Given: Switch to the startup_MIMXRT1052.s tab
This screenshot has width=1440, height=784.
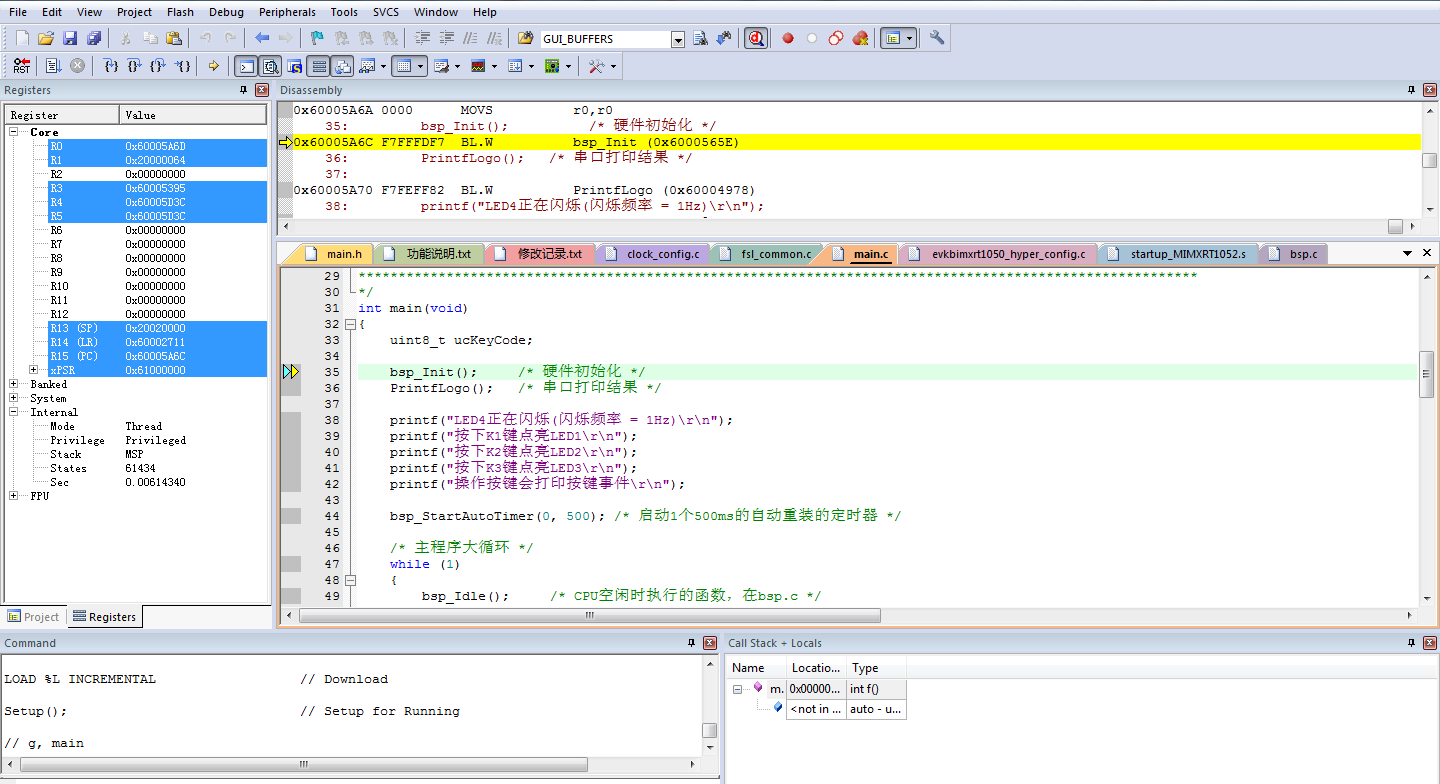Looking at the screenshot, I should [x=1179, y=254].
